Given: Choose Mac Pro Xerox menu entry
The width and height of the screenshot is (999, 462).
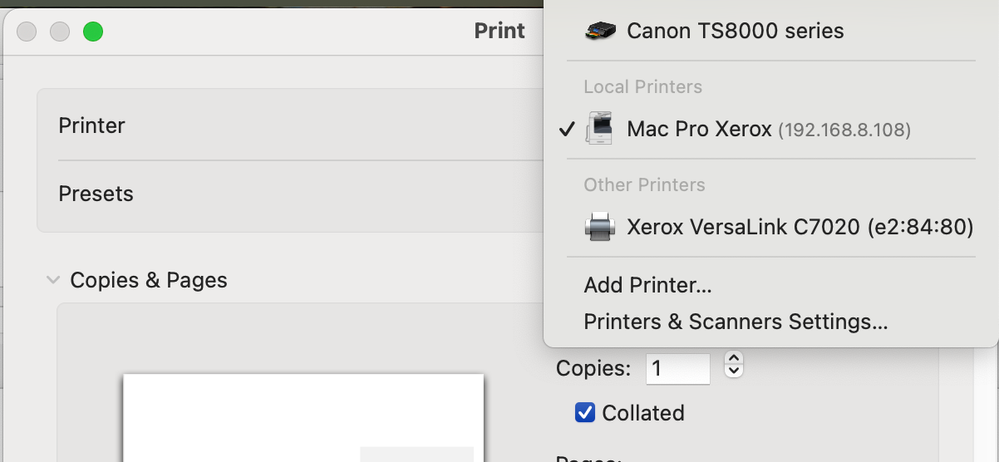Looking at the screenshot, I should [x=700, y=129].
